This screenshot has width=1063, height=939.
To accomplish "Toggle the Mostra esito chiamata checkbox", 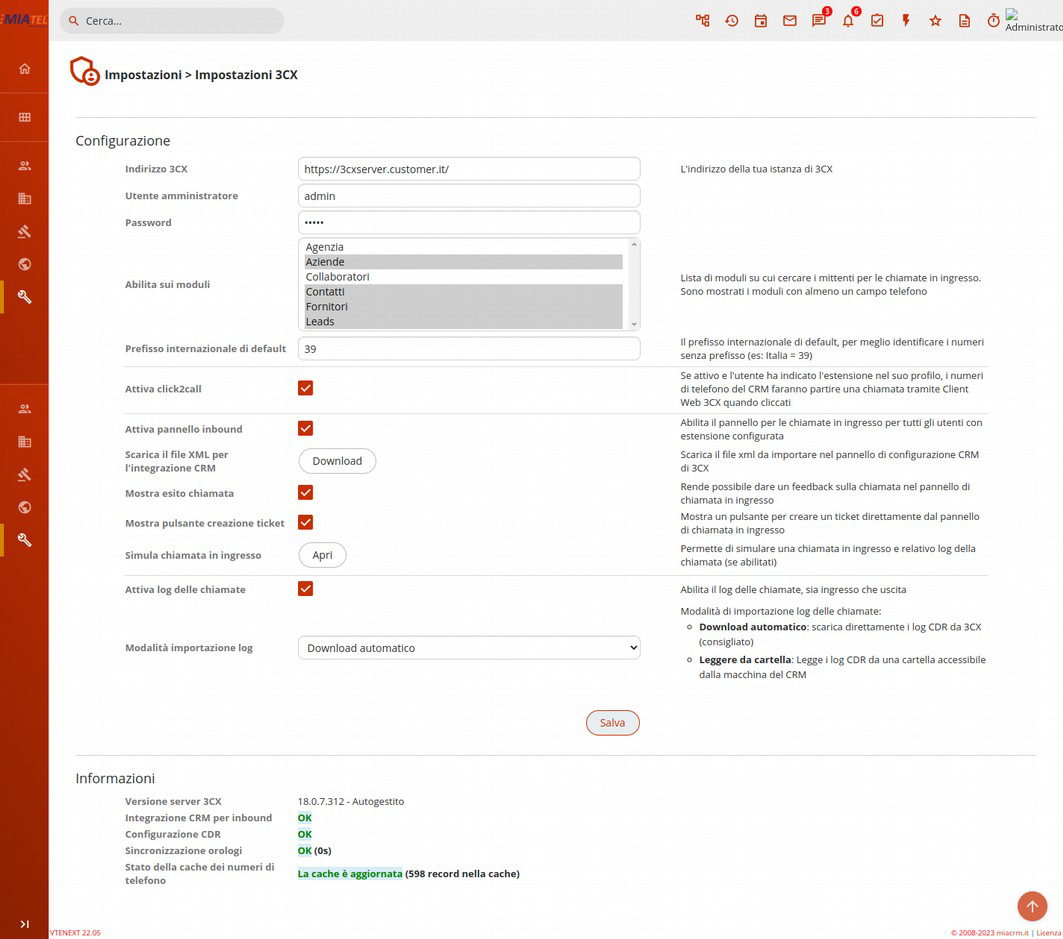I will coord(305,492).
